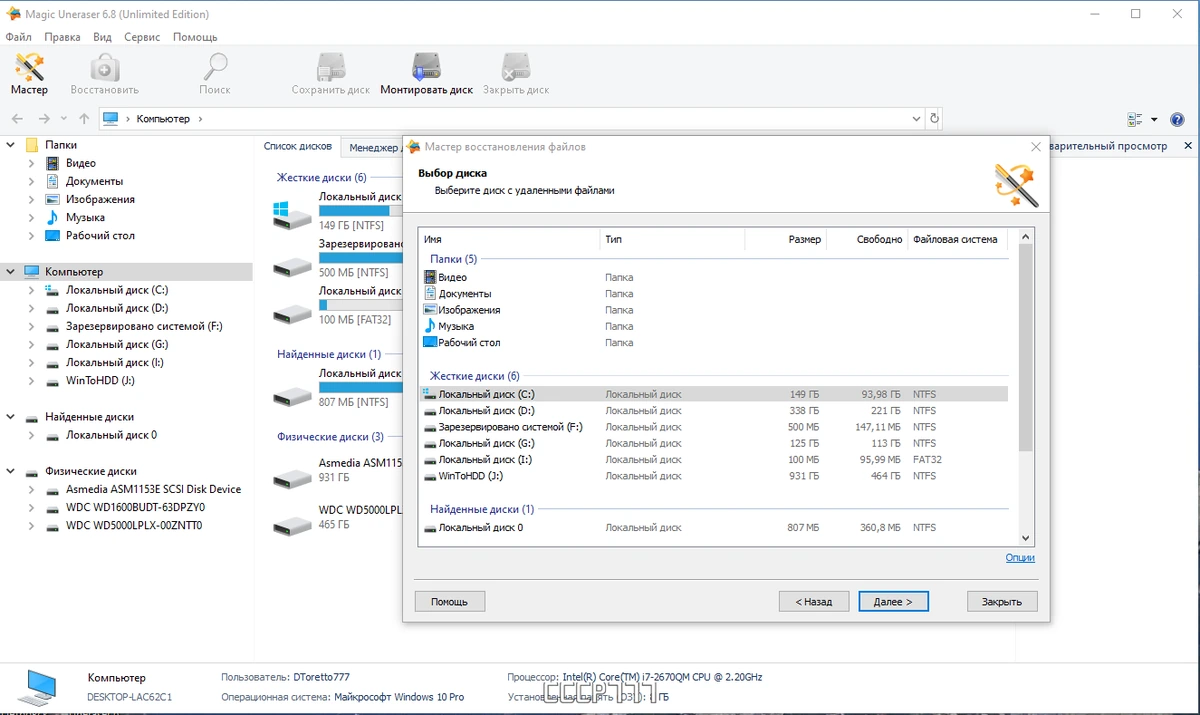
Task: Click the view mode icon
Action: coord(1135,120)
